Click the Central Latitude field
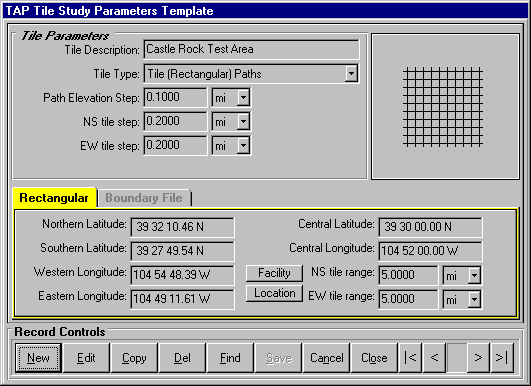The width and height of the screenshot is (531, 386). pos(430,227)
